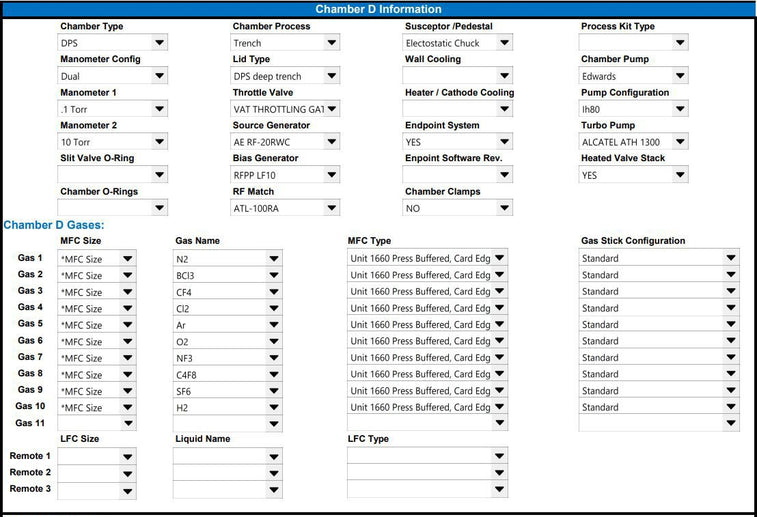The height and width of the screenshot is (517, 757).
Task: Open the Remote 3 LFC Size dropdown
Action: [x=97, y=490]
